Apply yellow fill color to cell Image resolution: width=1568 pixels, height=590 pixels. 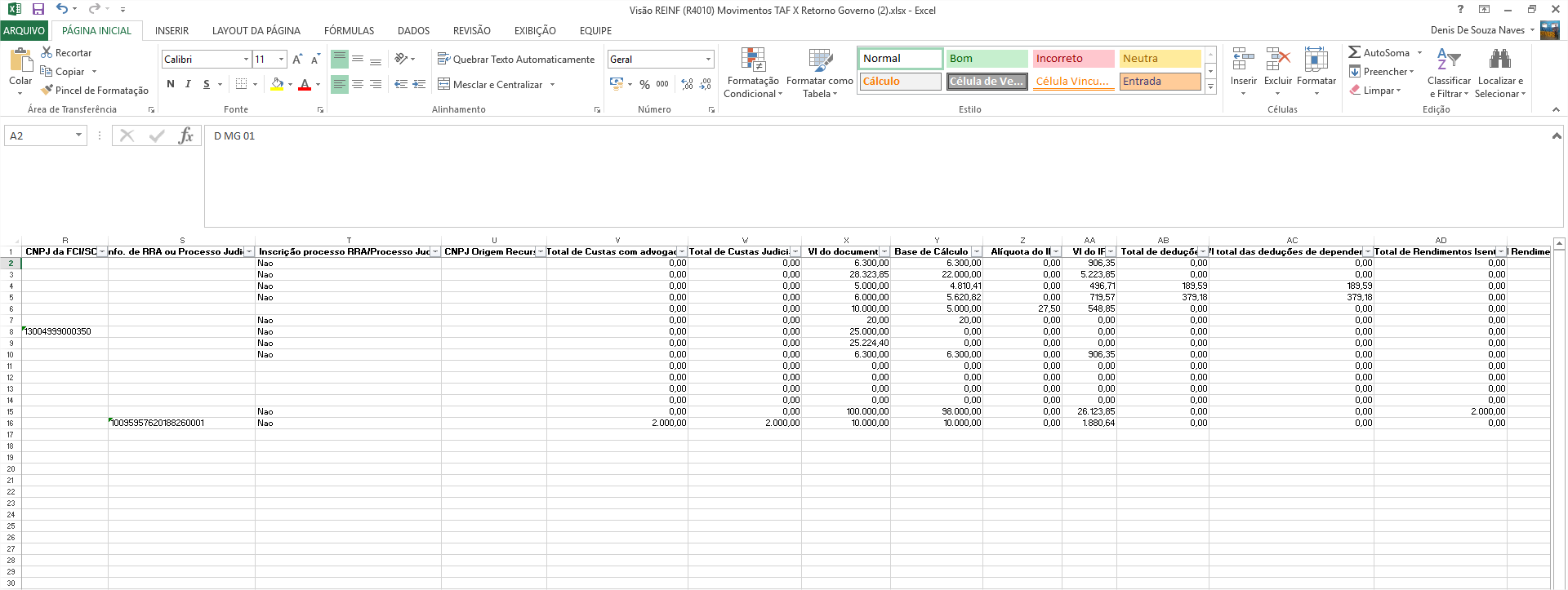click(278, 84)
